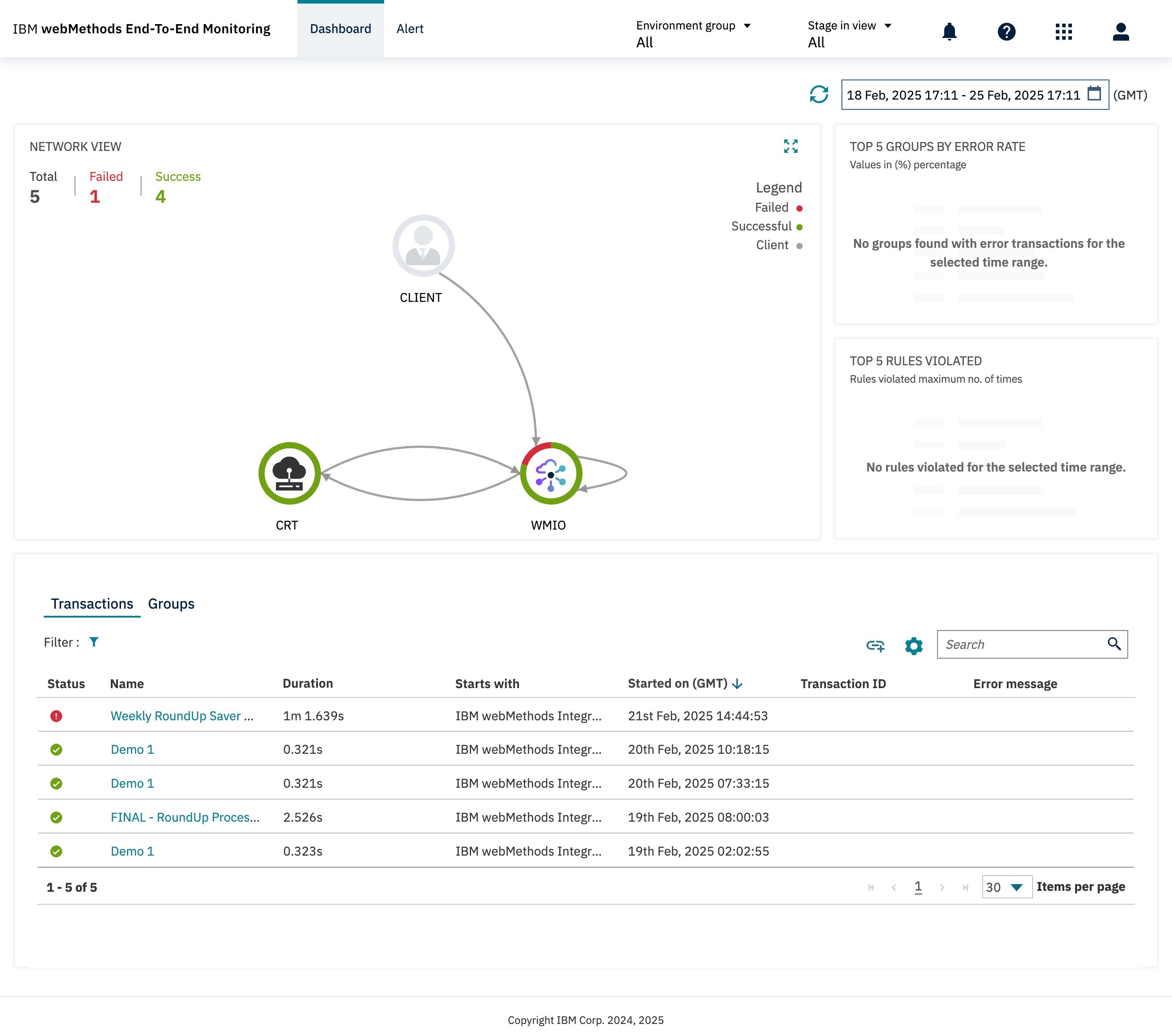Click the Error message column header
Viewport: 1172px width, 1036px height.
(x=1015, y=683)
